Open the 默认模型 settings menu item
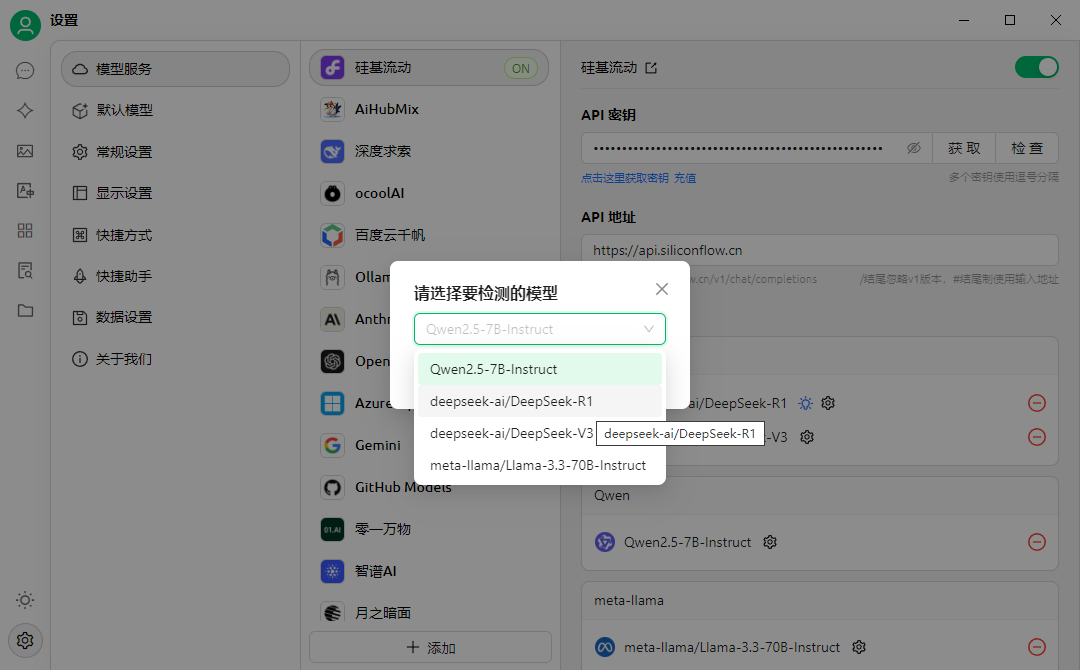 124,110
